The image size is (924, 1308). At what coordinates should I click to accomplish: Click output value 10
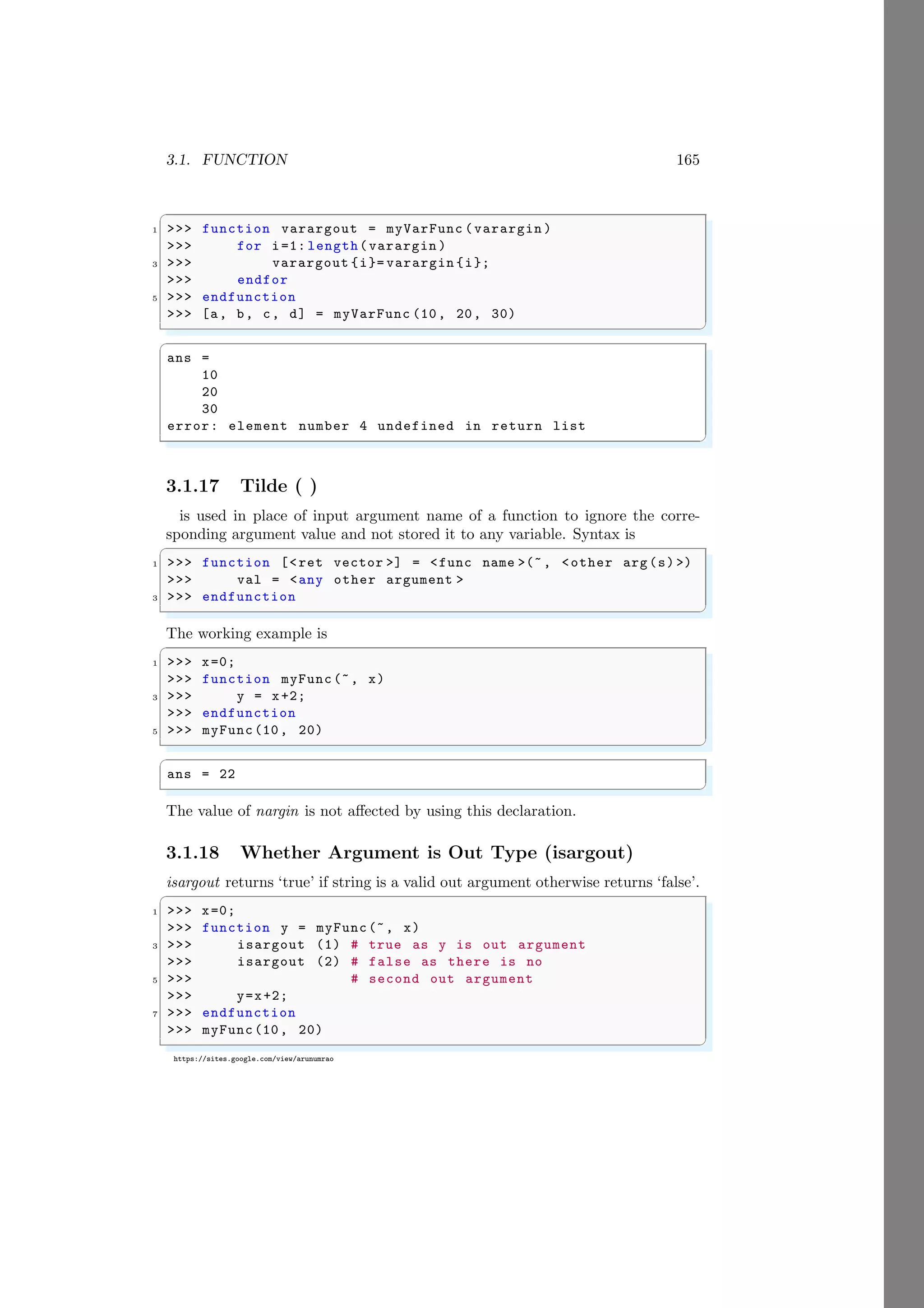pyautogui.click(x=209, y=375)
